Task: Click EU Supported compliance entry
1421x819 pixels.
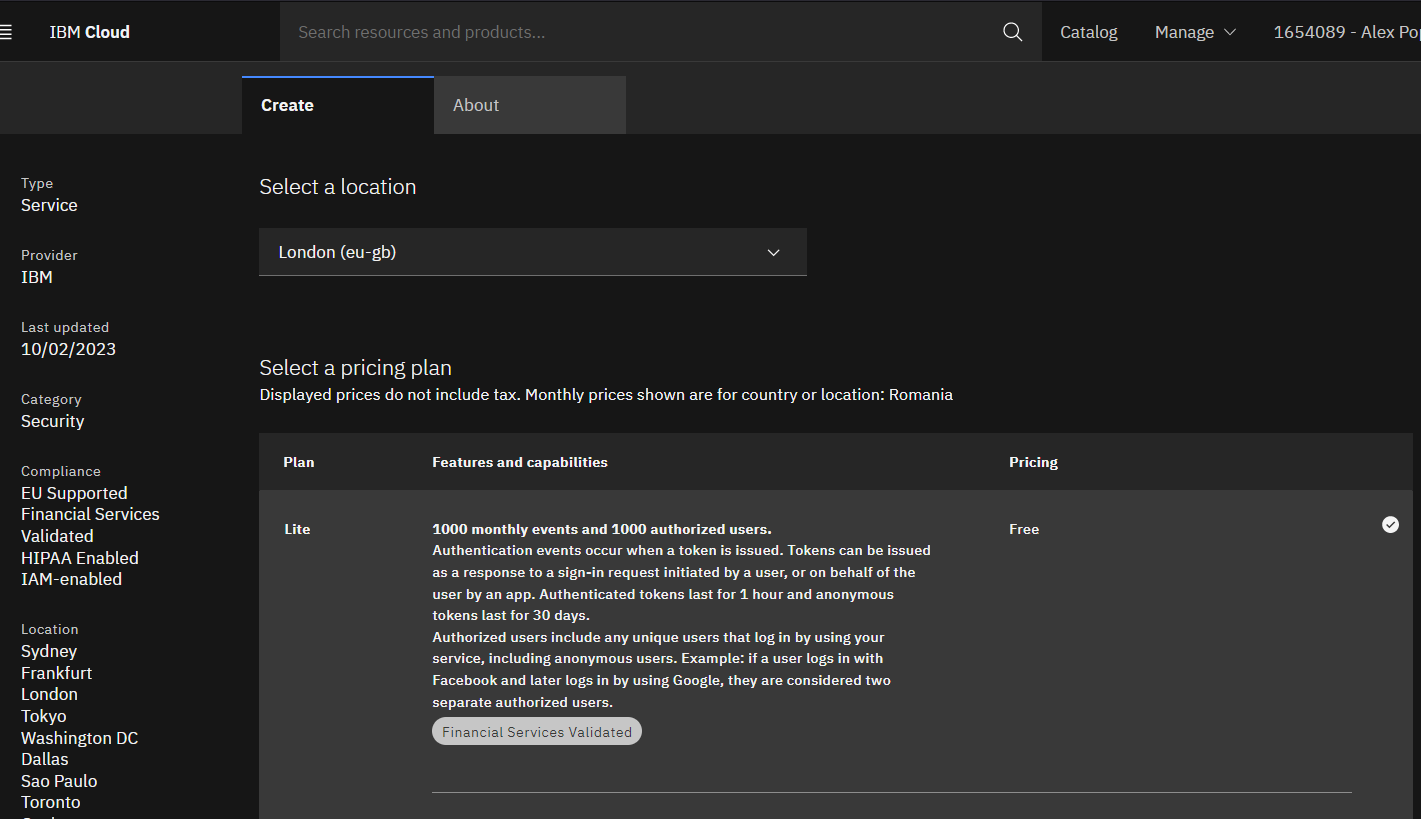Action: pos(74,493)
